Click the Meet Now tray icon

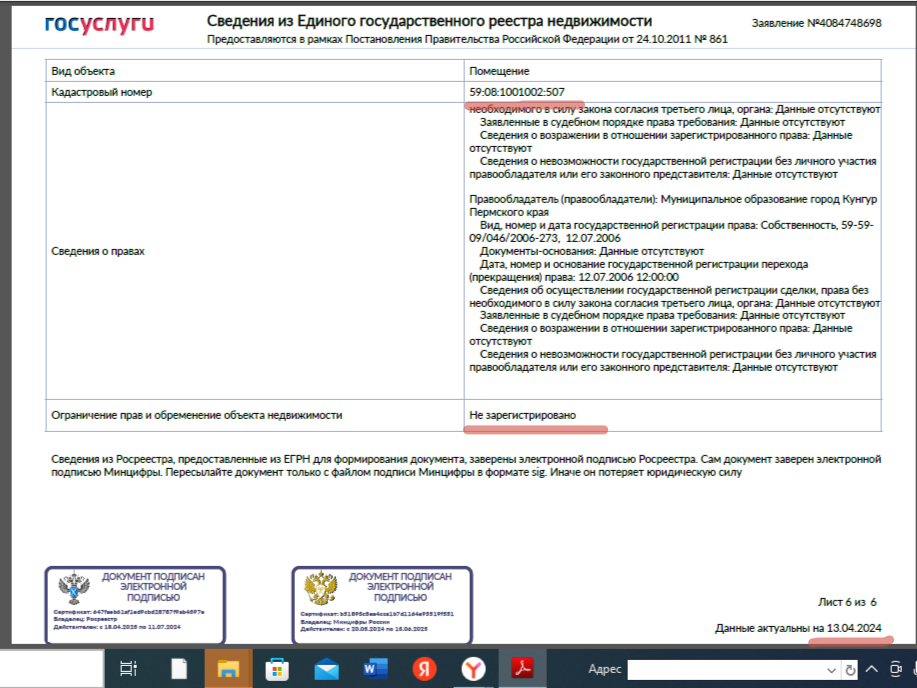[x=895, y=669]
